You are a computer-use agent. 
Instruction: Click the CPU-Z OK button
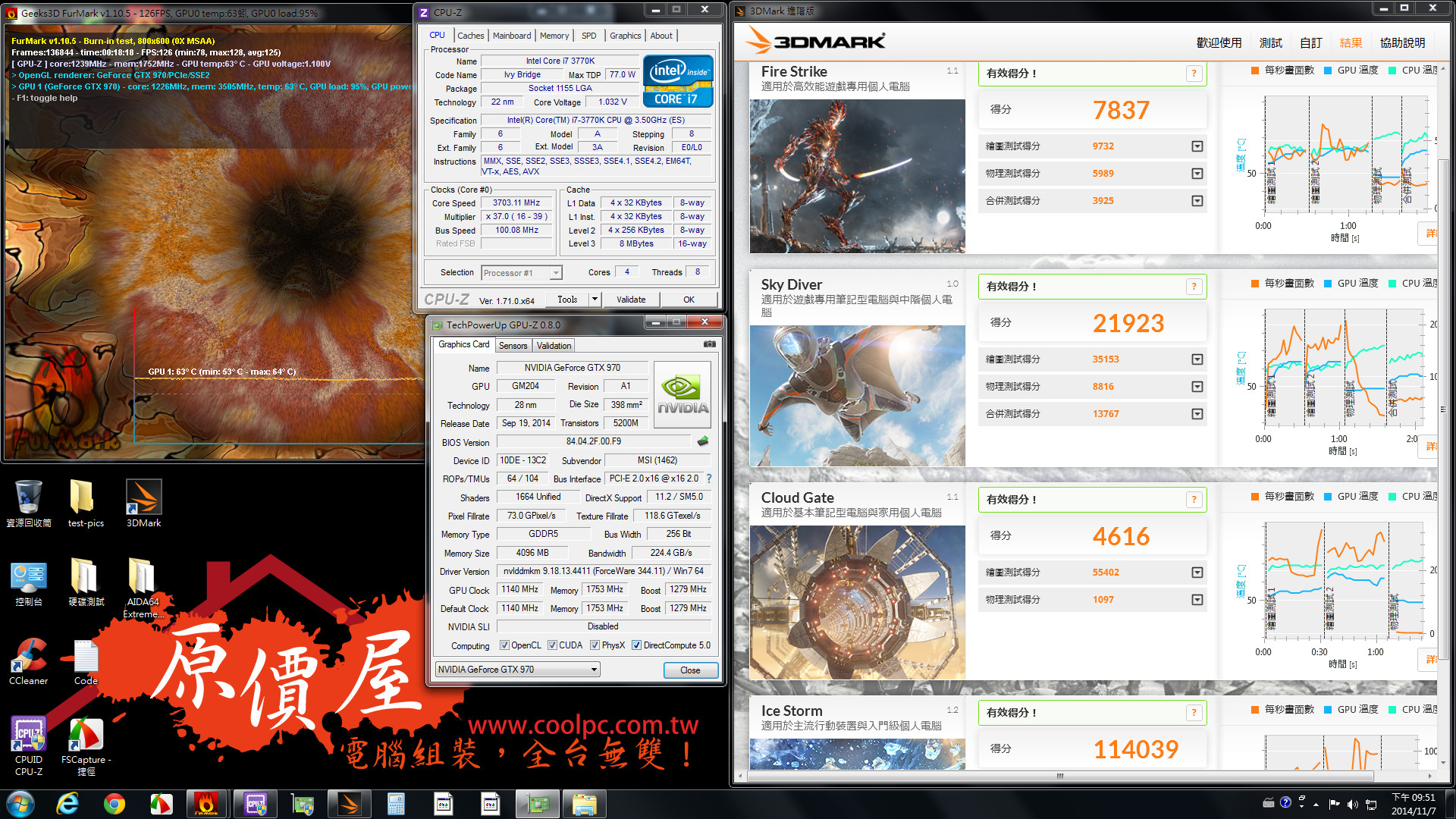tap(689, 300)
